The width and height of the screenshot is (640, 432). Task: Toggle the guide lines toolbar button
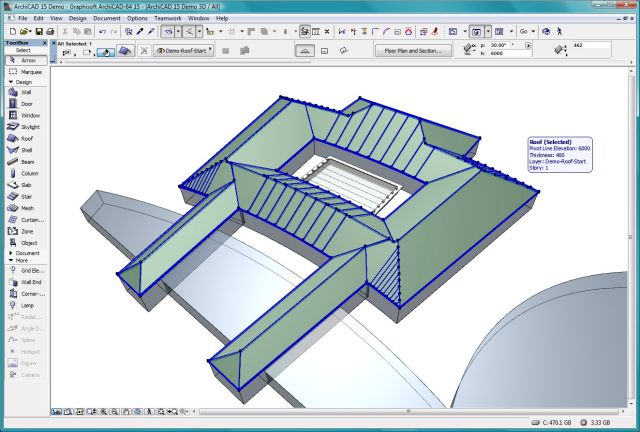[x=168, y=31]
